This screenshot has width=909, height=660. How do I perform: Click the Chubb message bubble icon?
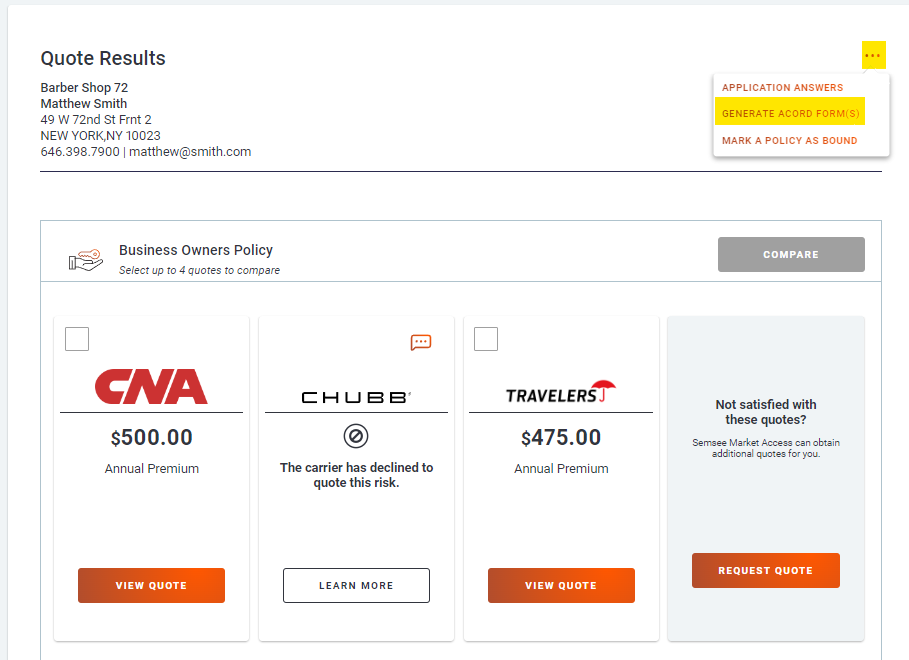pos(421,342)
